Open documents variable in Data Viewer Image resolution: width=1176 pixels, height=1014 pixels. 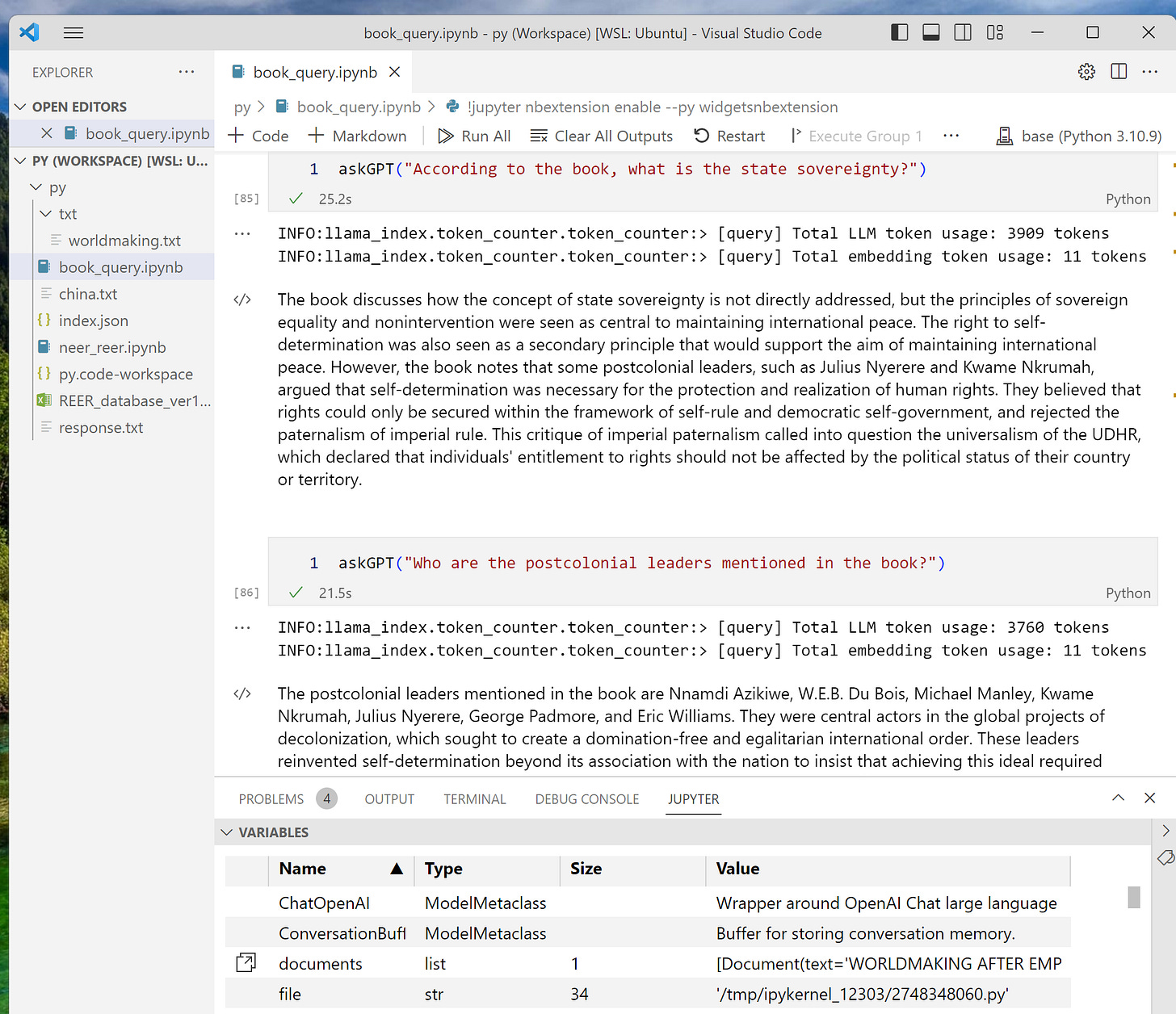pos(246,962)
